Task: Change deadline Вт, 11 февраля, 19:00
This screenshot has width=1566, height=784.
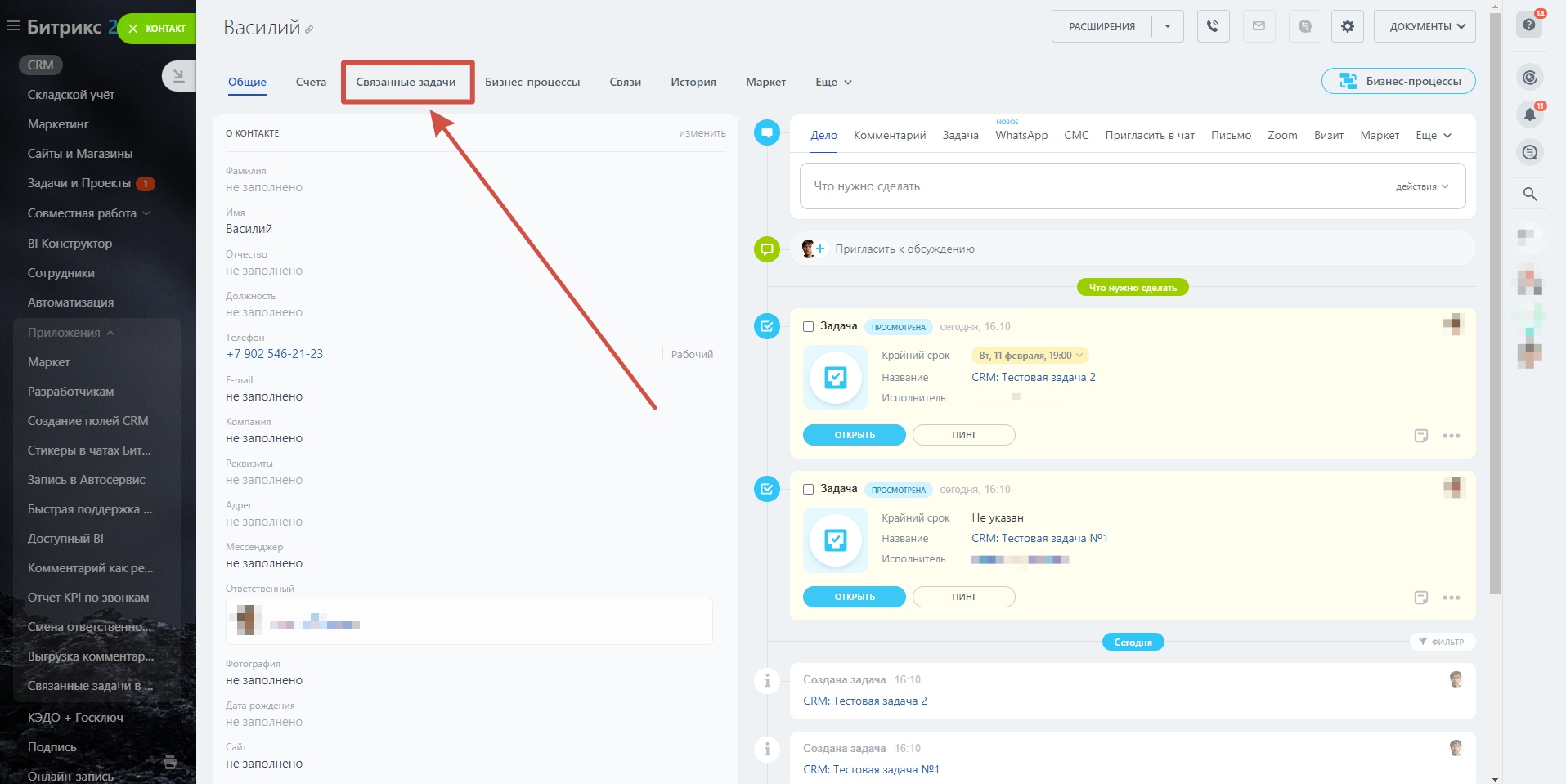Action: click(1030, 356)
